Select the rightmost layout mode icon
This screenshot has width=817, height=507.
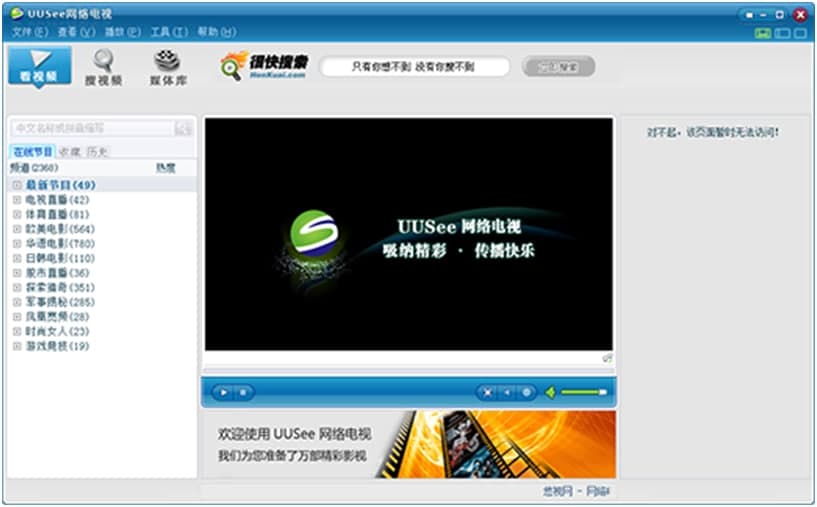pos(800,33)
